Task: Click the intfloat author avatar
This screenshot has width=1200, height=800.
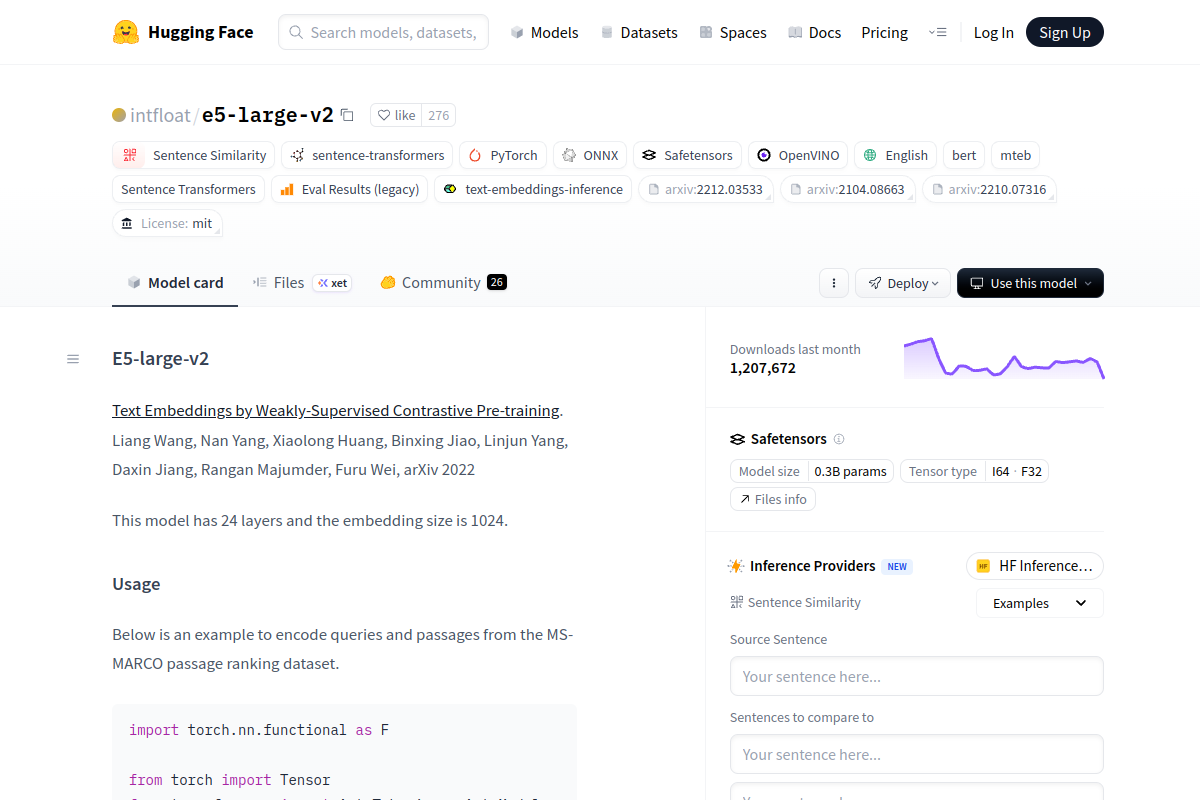Action: tap(119, 115)
